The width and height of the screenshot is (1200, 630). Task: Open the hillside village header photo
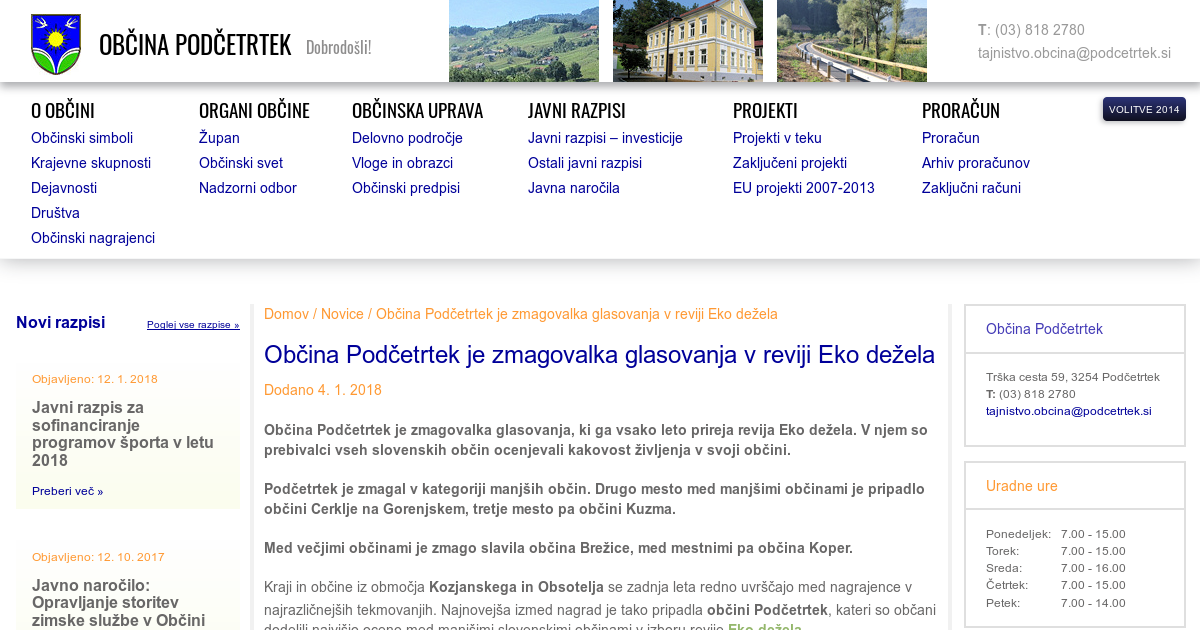point(523,41)
